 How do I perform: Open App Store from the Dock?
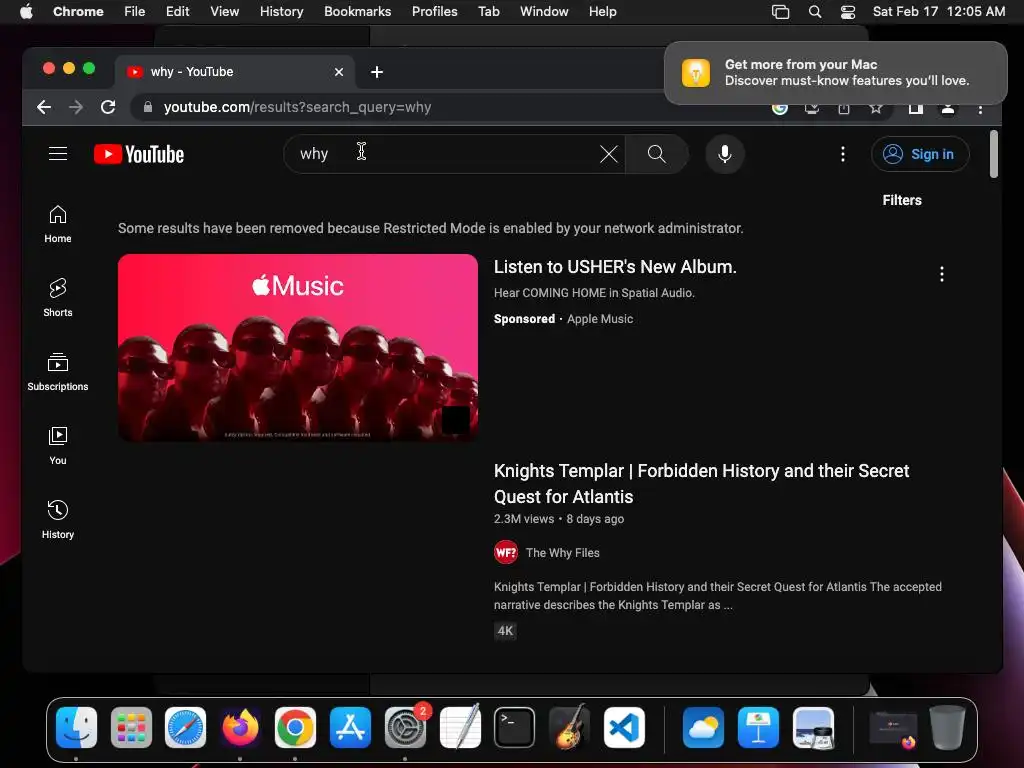[350, 727]
